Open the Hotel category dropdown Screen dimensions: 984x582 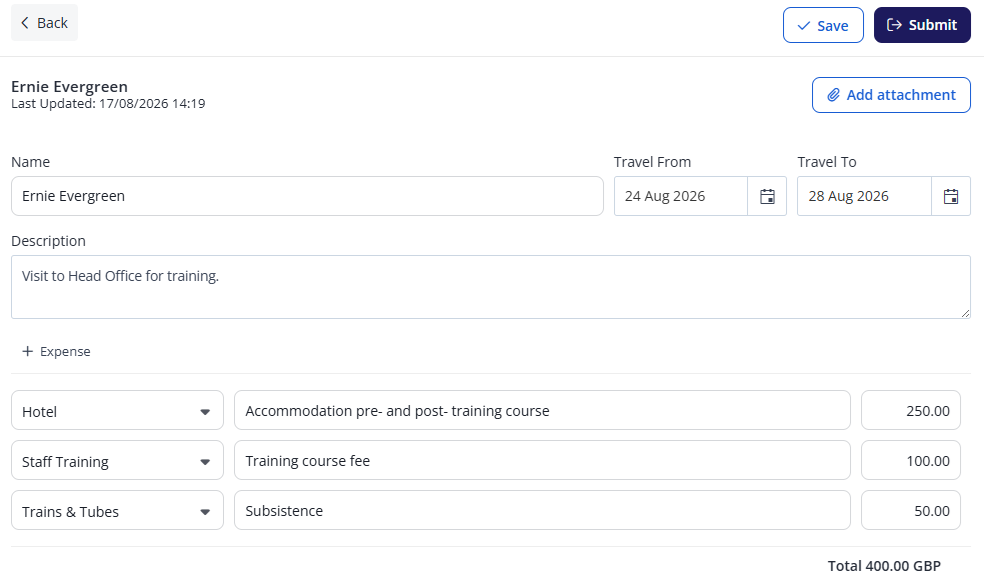click(117, 411)
